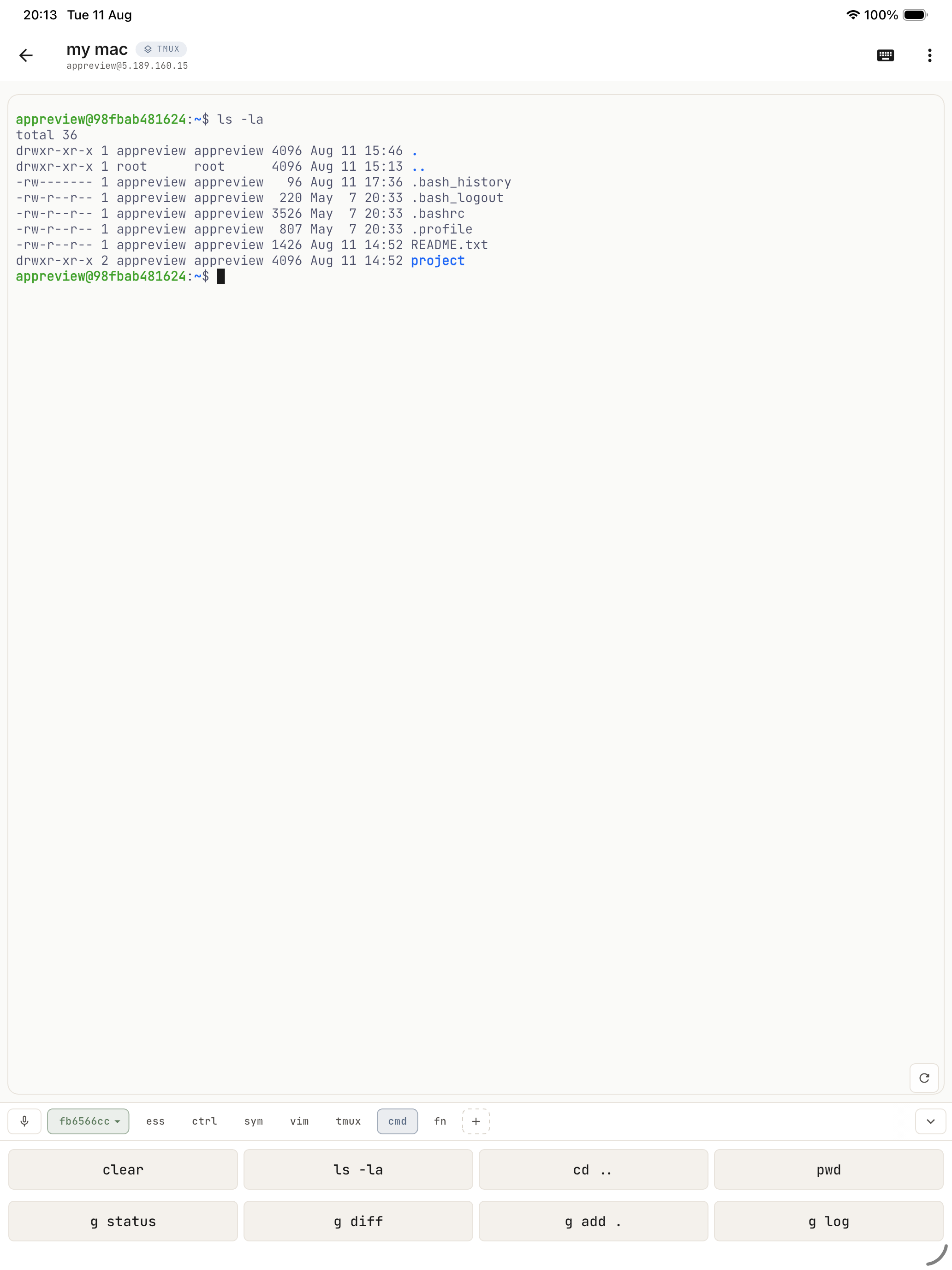Viewport: 952px width, 1270px height.
Task: Tap the total 36 output line
Action: pyautogui.click(x=47, y=135)
